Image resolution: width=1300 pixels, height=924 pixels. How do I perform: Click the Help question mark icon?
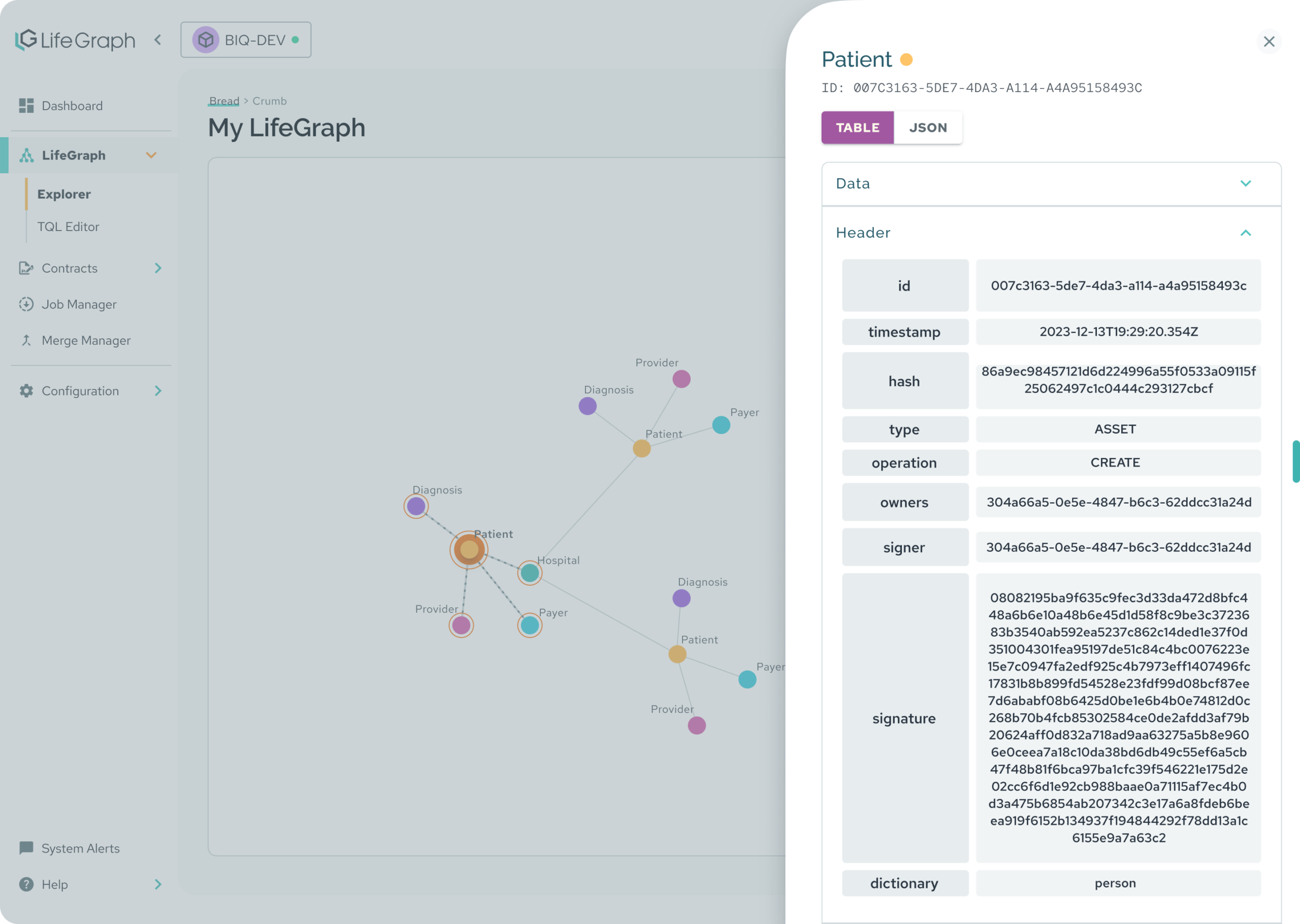(x=26, y=884)
